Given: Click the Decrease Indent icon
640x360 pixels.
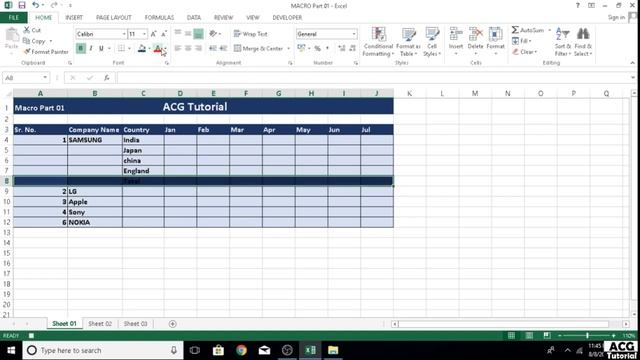Looking at the screenshot, I should [x=213, y=48].
